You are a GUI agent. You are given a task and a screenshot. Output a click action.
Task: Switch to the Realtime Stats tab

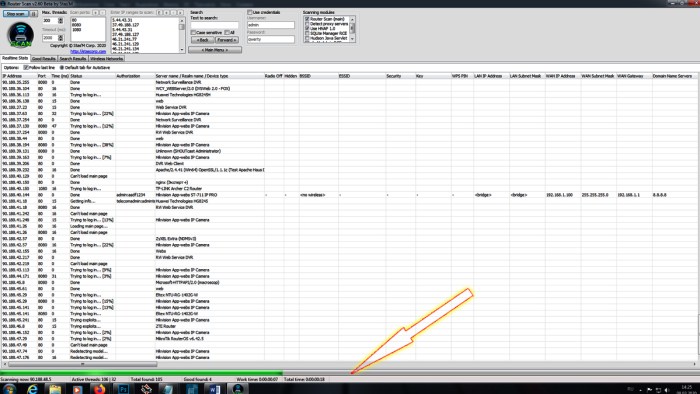[x=15, y=58]
